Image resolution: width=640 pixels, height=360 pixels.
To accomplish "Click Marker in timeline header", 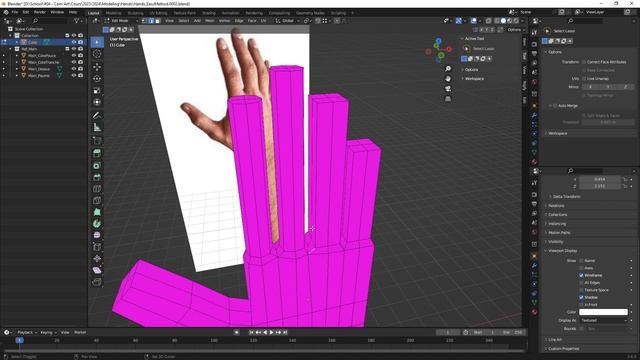I will (80, 332).
